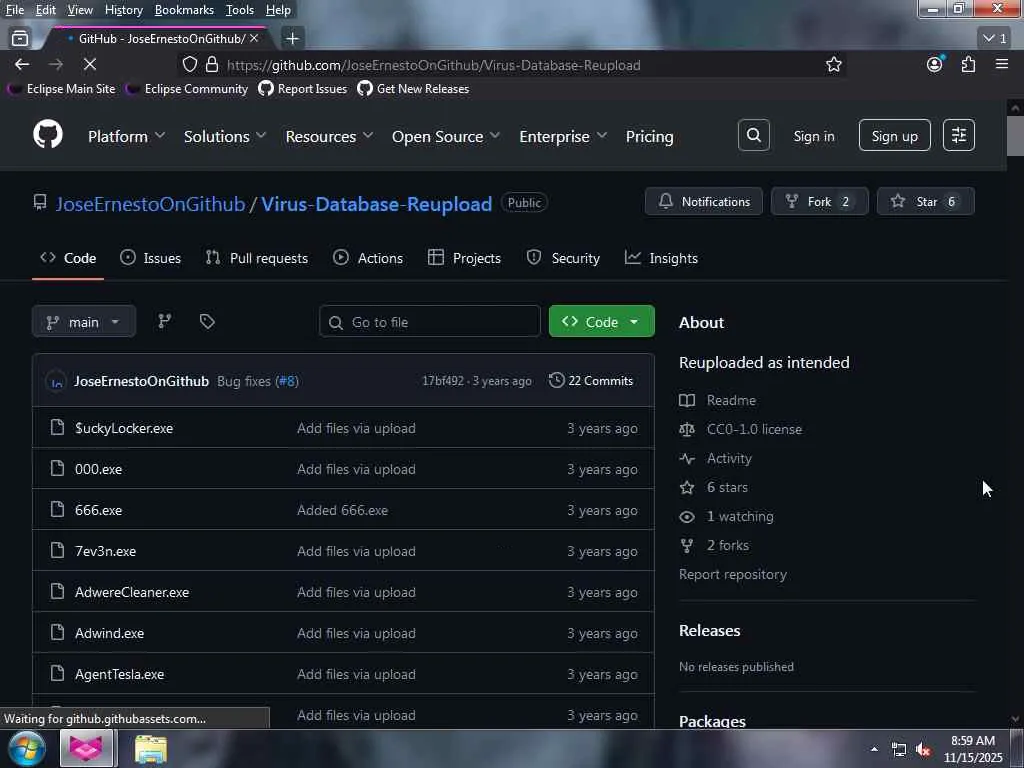
Task: Open the Firefox View icon left of tab
Action: coord(20,39)
